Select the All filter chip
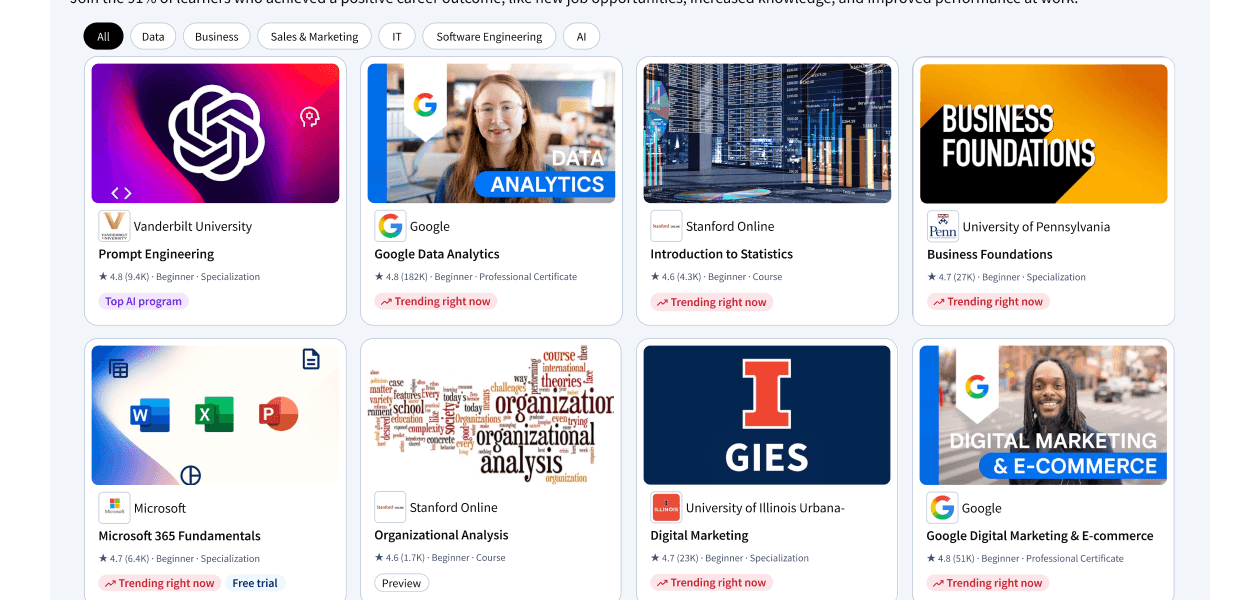The height and width of the screenshot is (600, 1260). pos(104,37)
